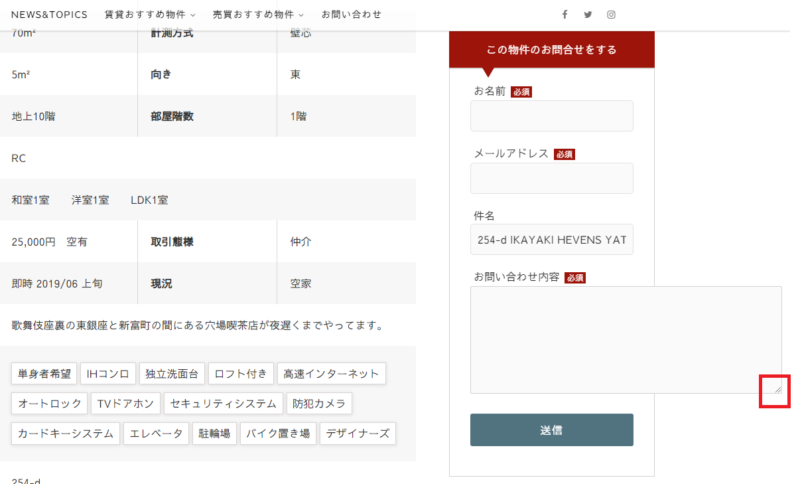Click the 送信 submit button
The image size is (800, 484).
(551, 430)
